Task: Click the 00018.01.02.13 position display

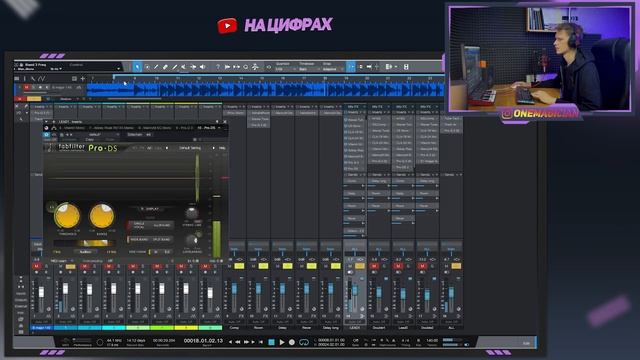Action: point(203,340)
